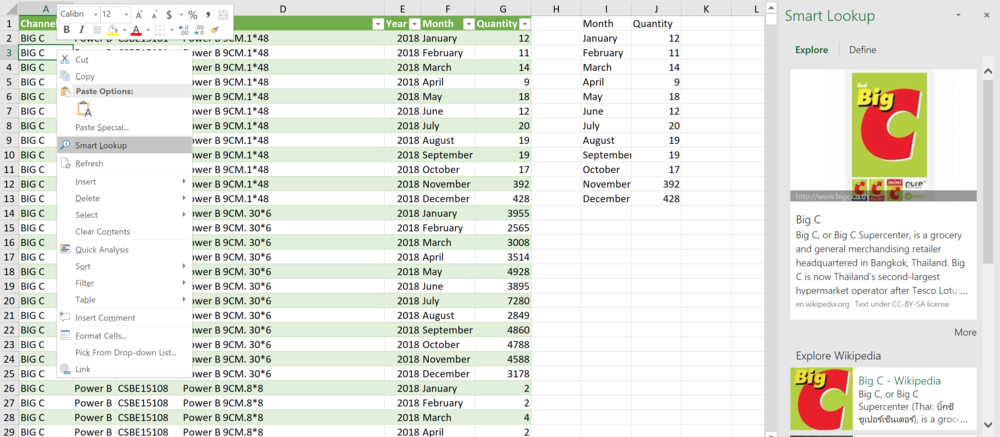Select Format Cells from the context menu
The height and width of the screenshot is (437, 1000).
(x=101, y=336)
